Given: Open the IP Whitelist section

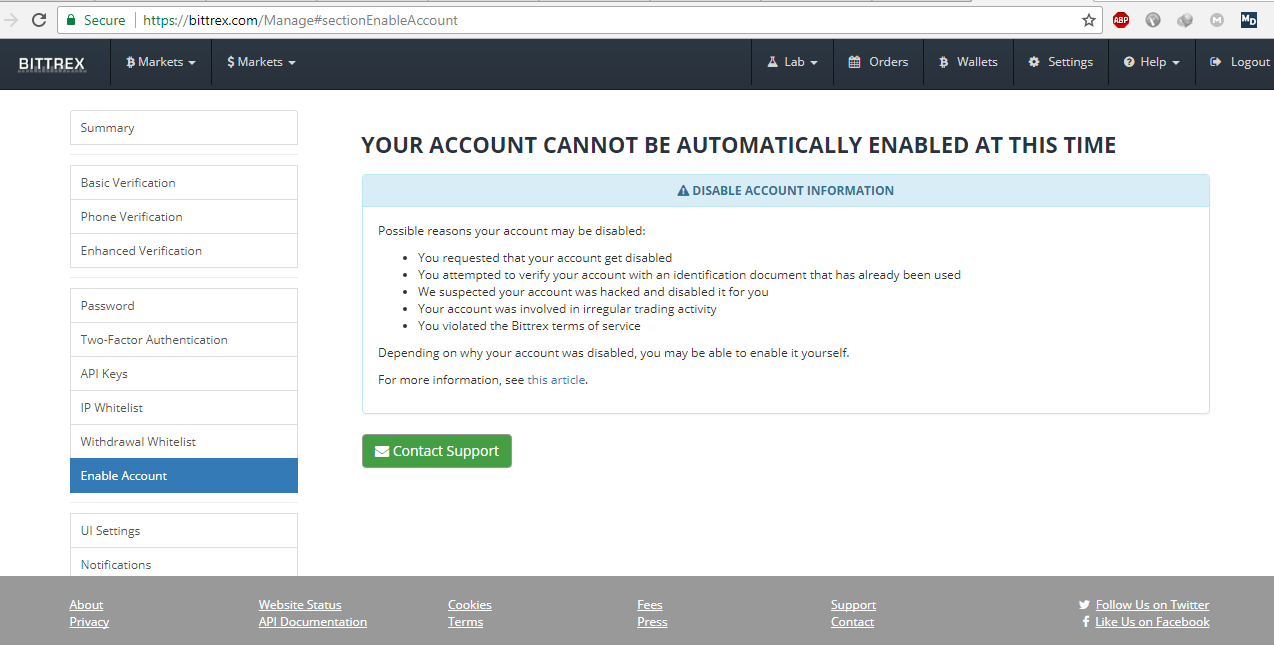Looking at the screenshot, I should point(184,408).
